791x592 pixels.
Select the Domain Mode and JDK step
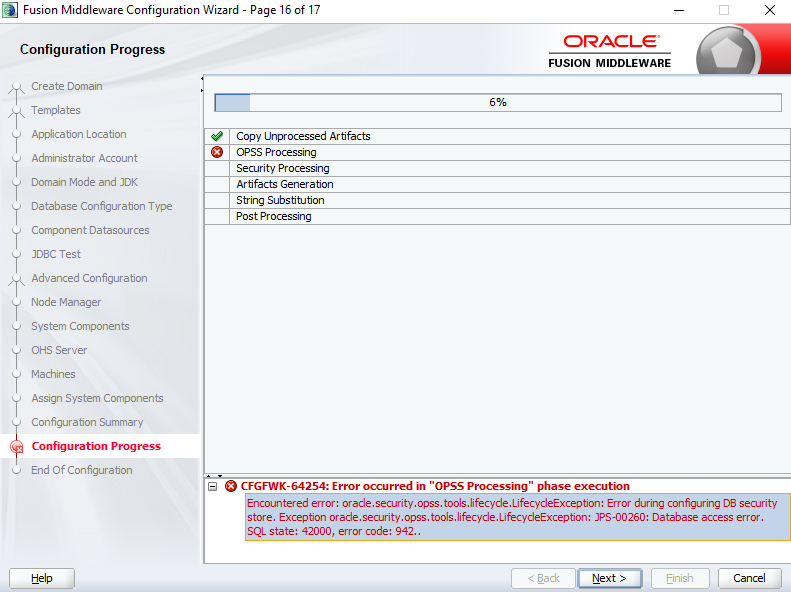pos(84,182)
